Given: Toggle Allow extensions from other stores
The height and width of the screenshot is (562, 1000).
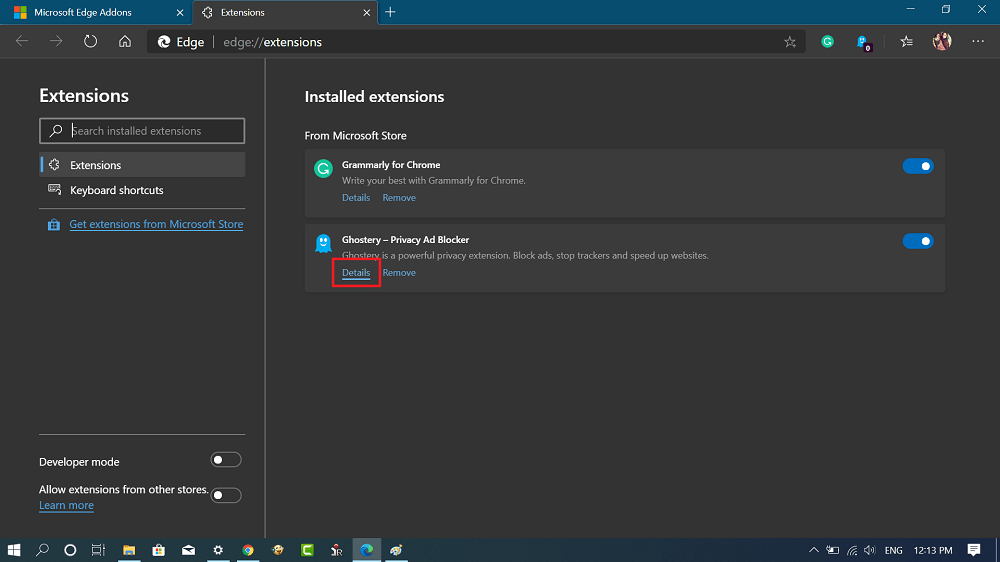Looking at the screenshot, I should 226,495.
